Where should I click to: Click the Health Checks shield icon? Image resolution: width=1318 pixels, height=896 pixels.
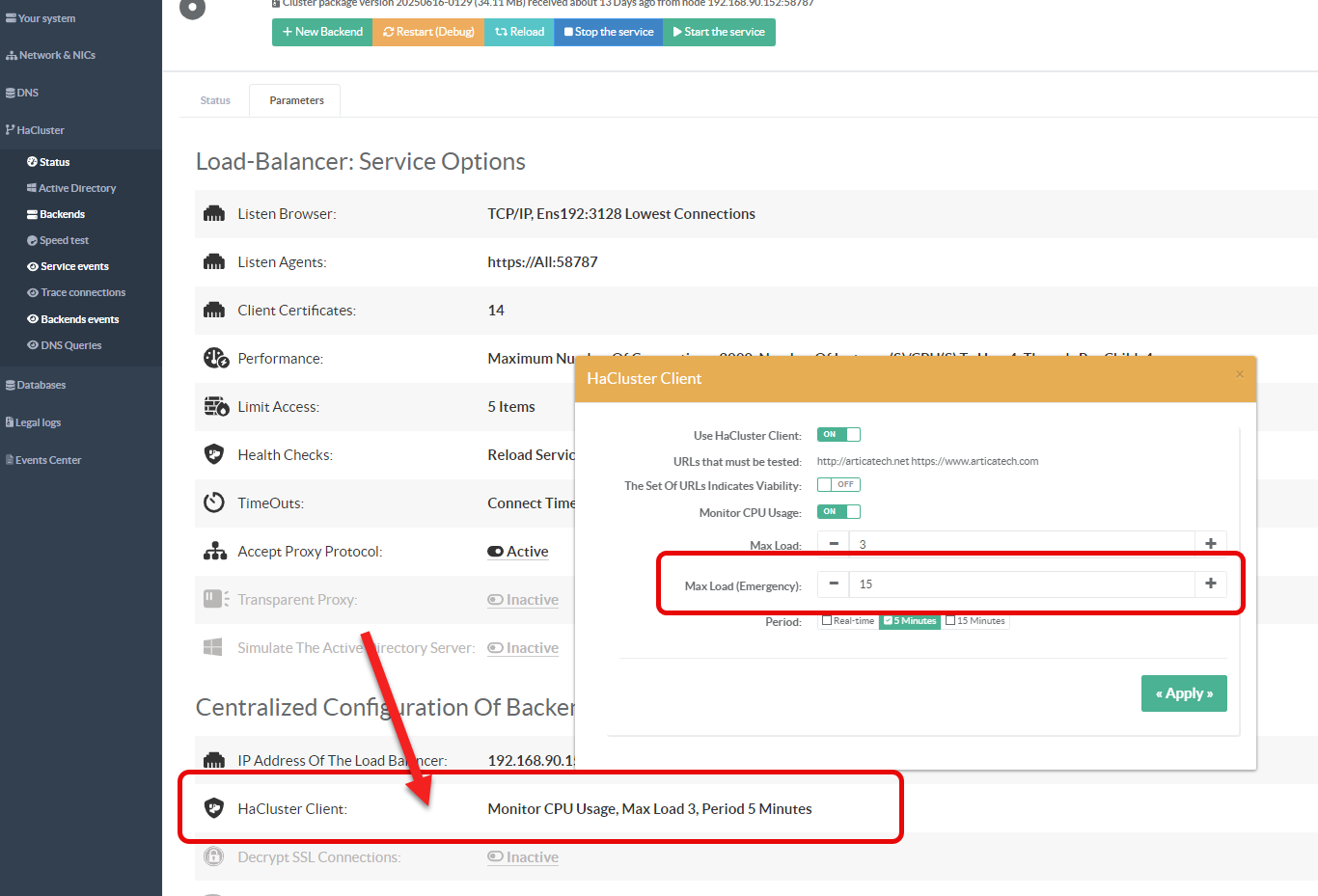coord(214,455)
